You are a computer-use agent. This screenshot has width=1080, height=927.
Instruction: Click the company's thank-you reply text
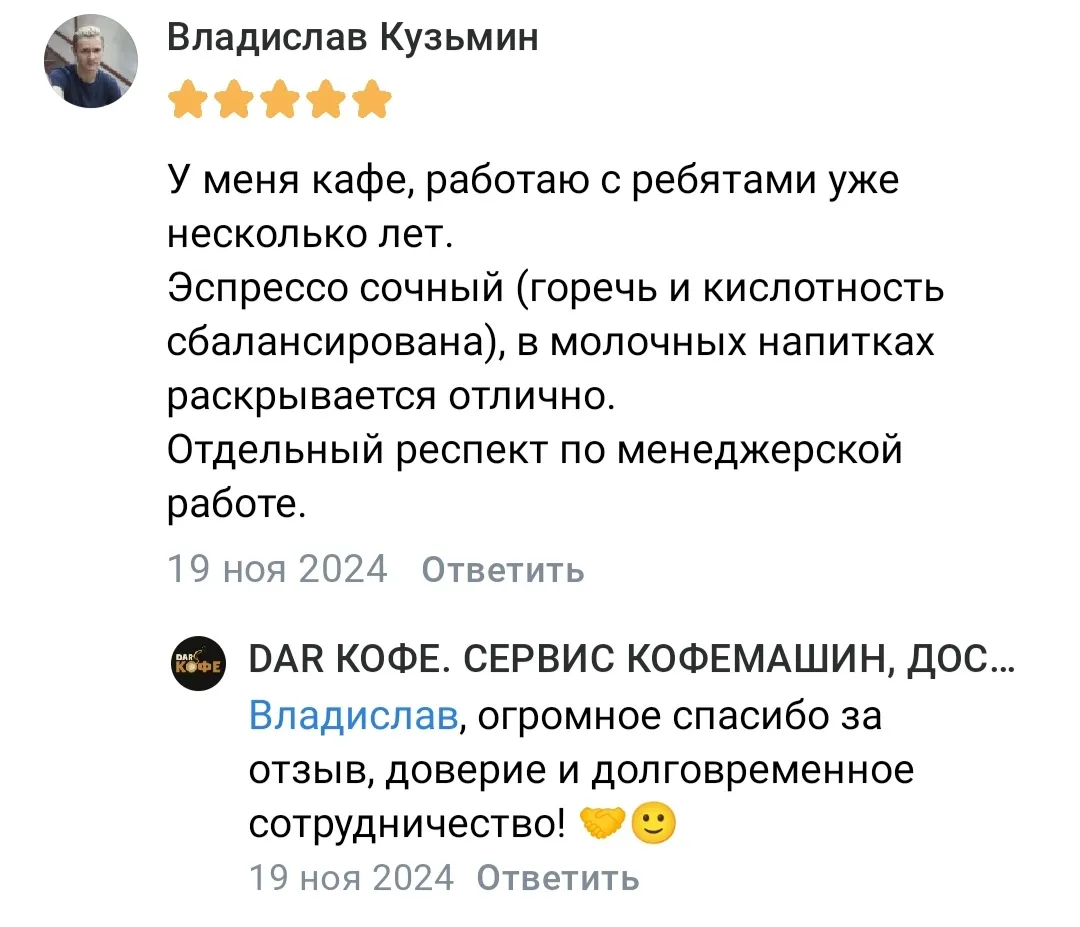click(x=580, y=771)
